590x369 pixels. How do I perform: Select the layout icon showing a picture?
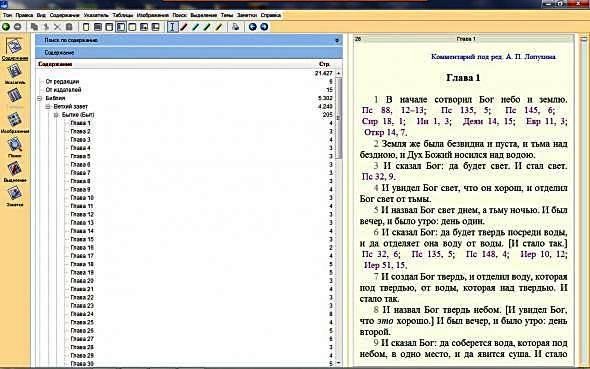point(144,27)
